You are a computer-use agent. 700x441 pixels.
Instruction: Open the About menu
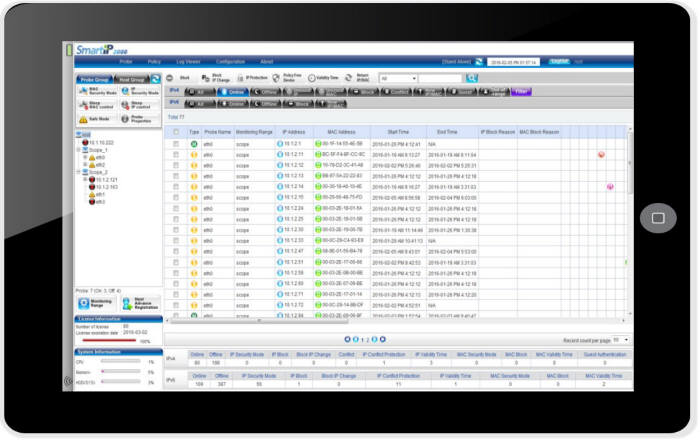tap(267, 62)
